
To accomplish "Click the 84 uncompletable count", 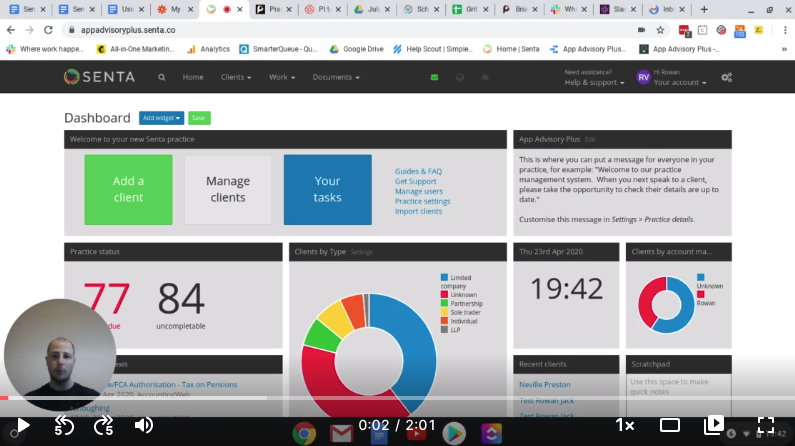I will 181,299.
